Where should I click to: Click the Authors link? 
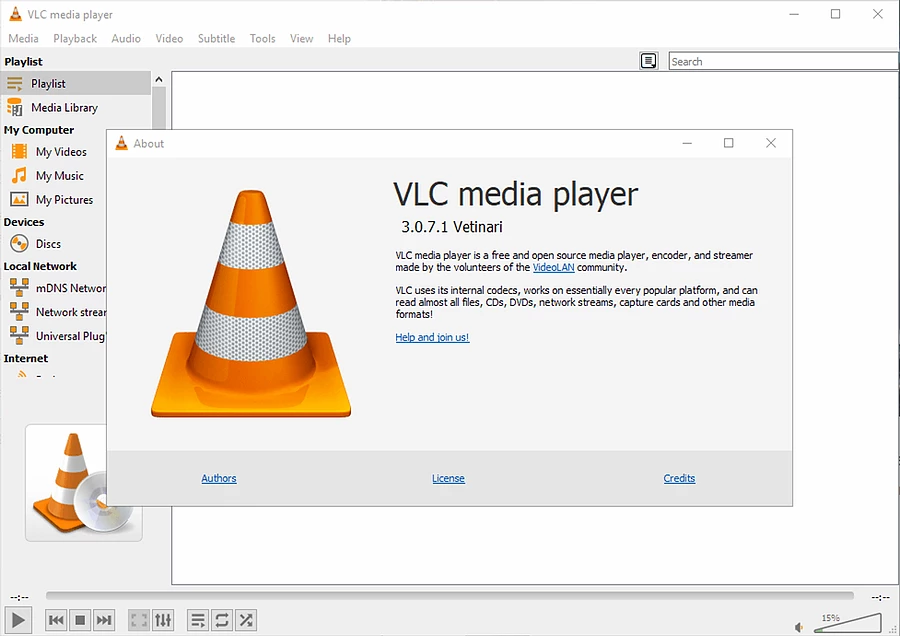point(219,478)
